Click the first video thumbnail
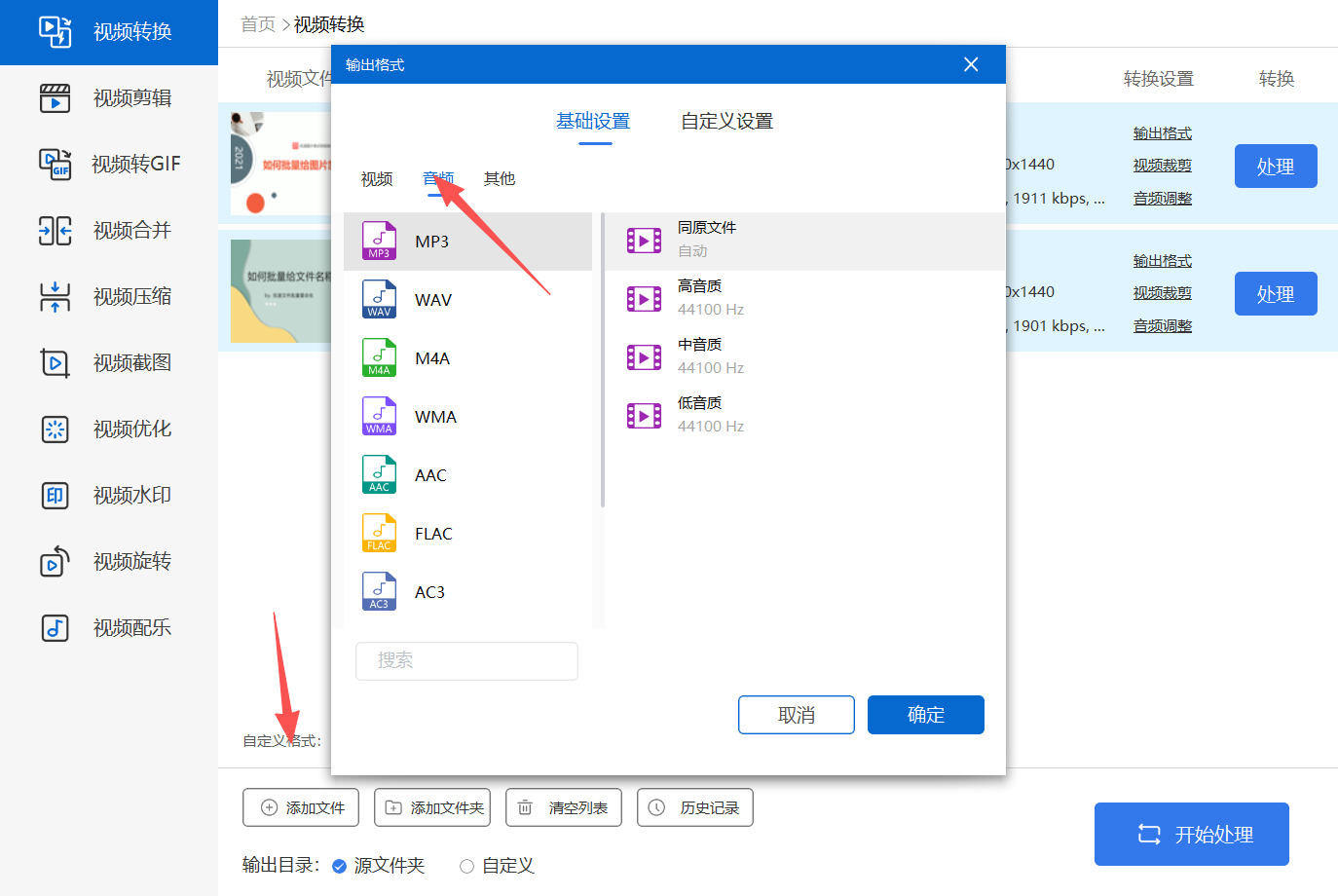 click(281, 164)
